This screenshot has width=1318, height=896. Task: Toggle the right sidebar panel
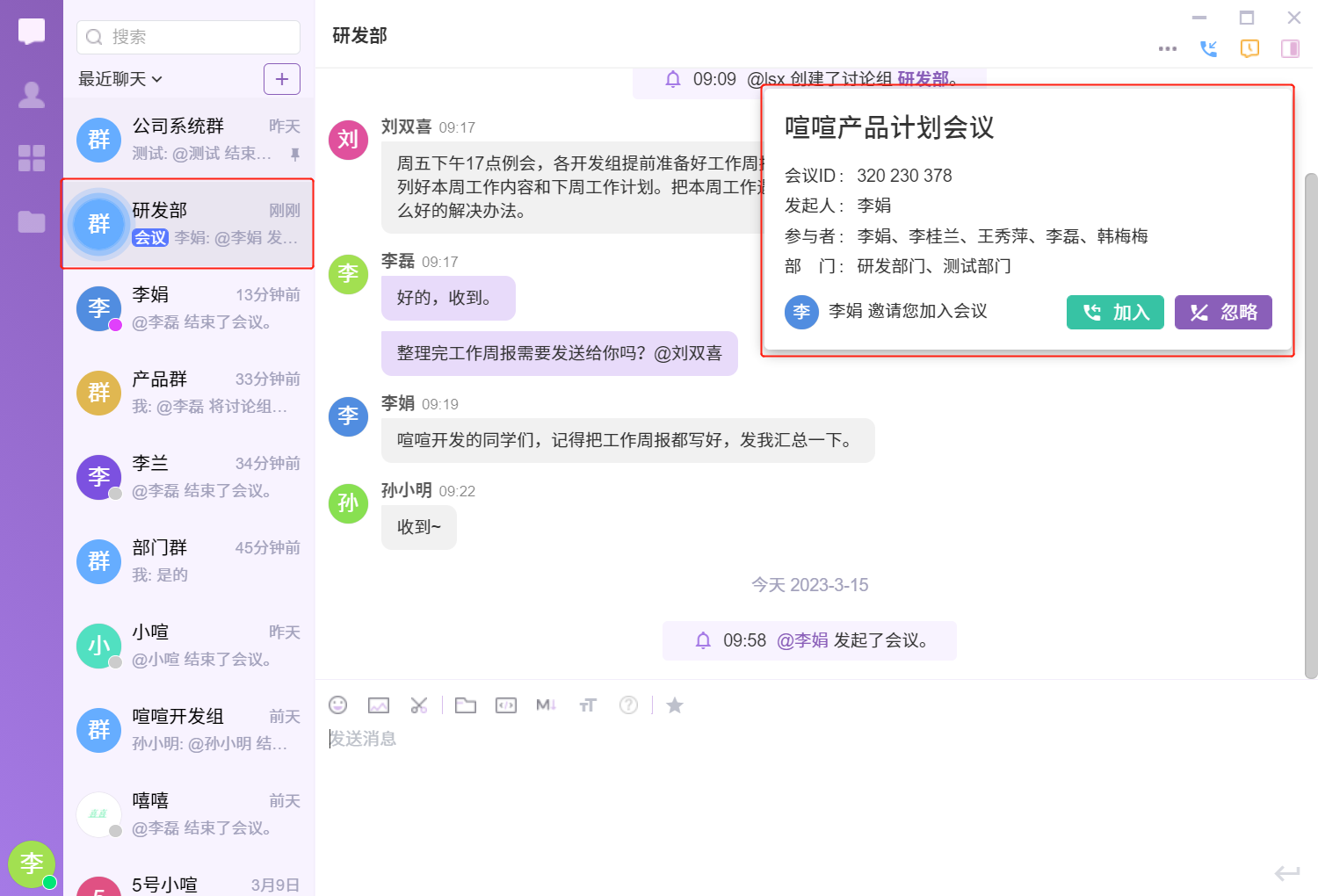1290,49
